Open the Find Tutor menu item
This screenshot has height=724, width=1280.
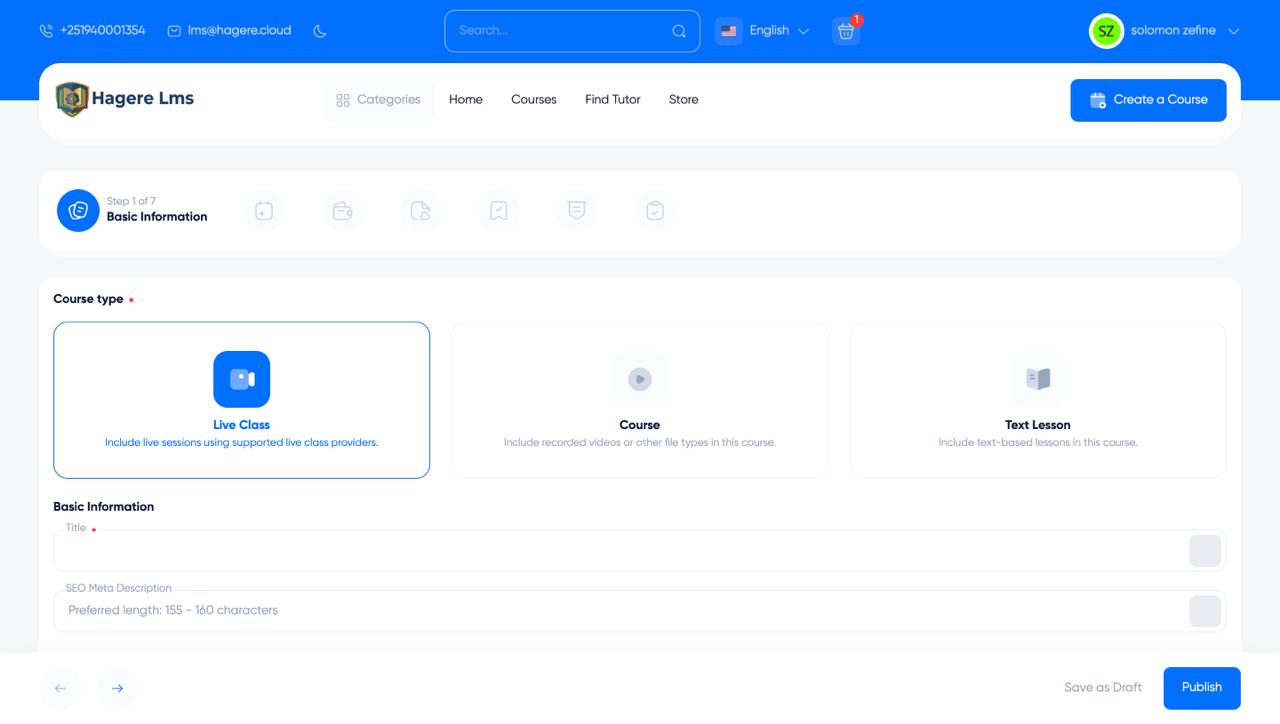point(612,100)
